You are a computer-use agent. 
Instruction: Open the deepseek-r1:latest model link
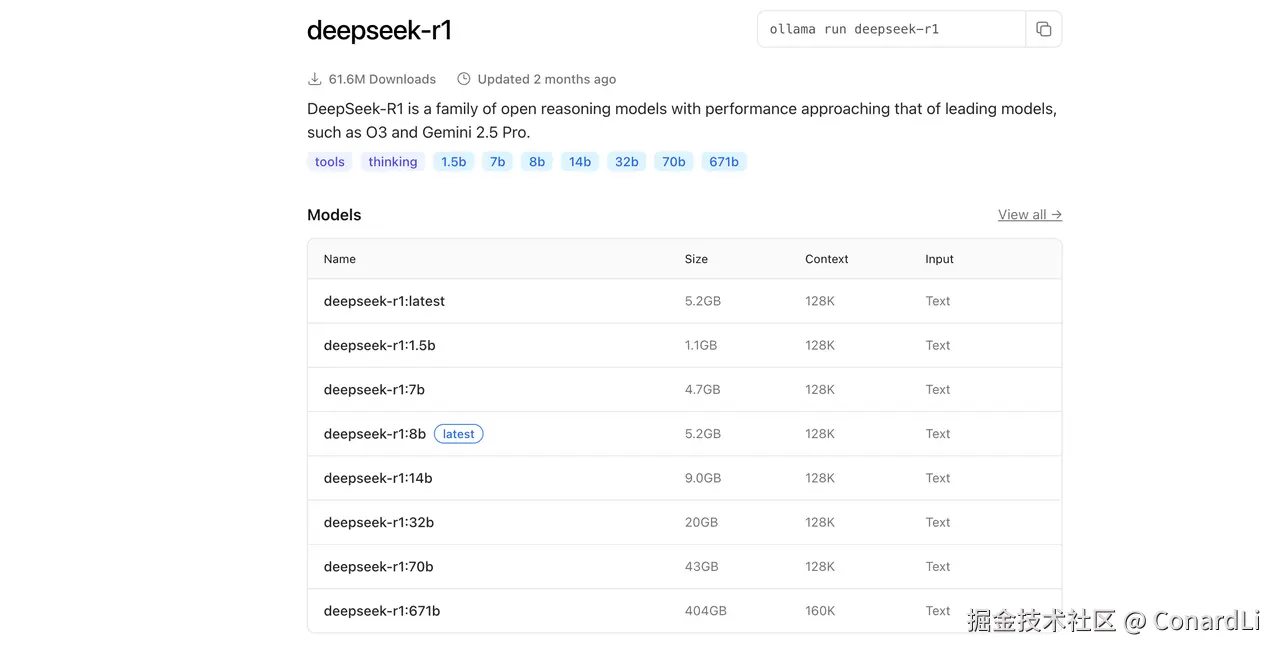click(x=384, y=301)
